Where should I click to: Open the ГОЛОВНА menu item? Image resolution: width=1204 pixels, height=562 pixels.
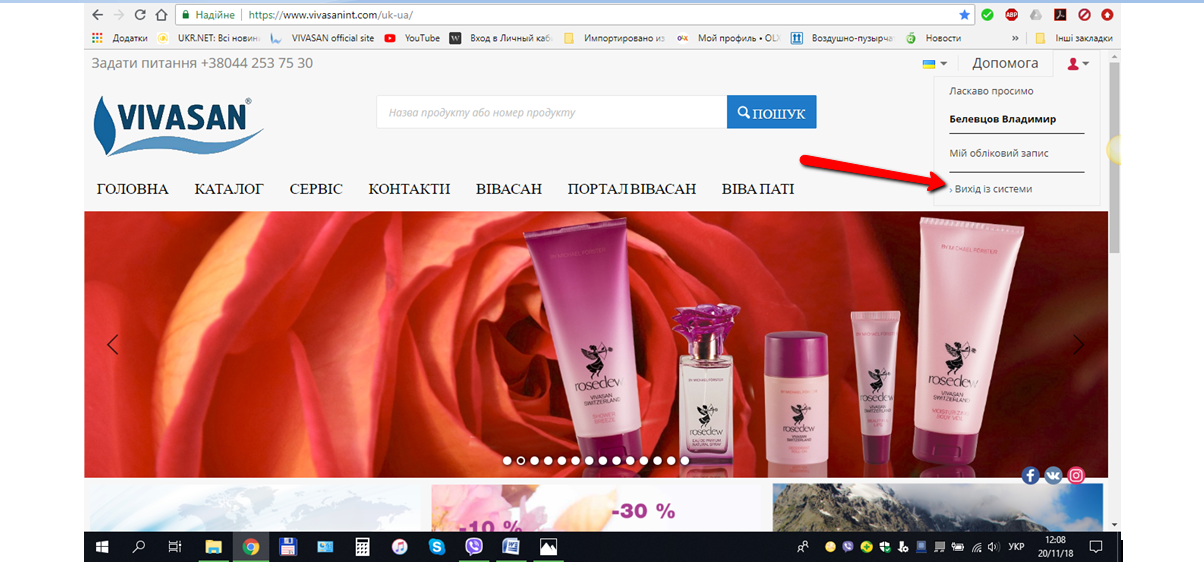pos(132,189)
